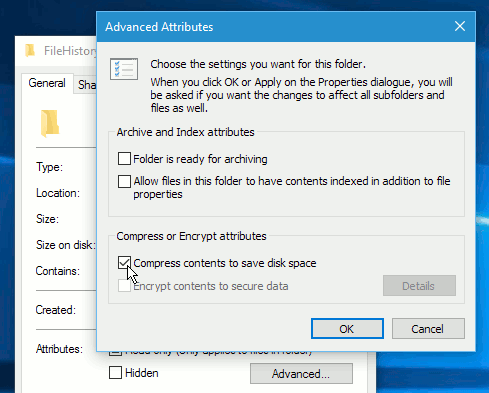The height and width of the screenshot is (393, 489).
Task: Open Advanced... in the Properties window
Action: [301, 374]
